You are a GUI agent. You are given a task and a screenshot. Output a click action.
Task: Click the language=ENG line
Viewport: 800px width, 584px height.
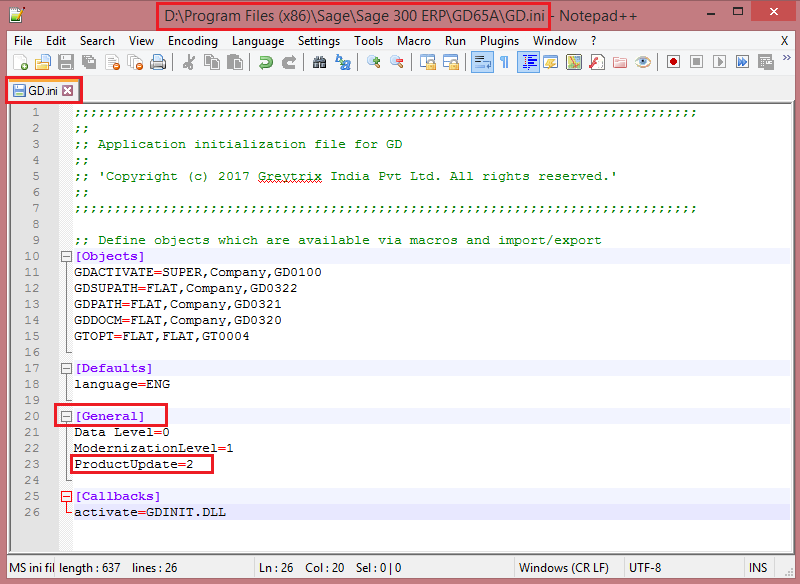tap(122, 384)
